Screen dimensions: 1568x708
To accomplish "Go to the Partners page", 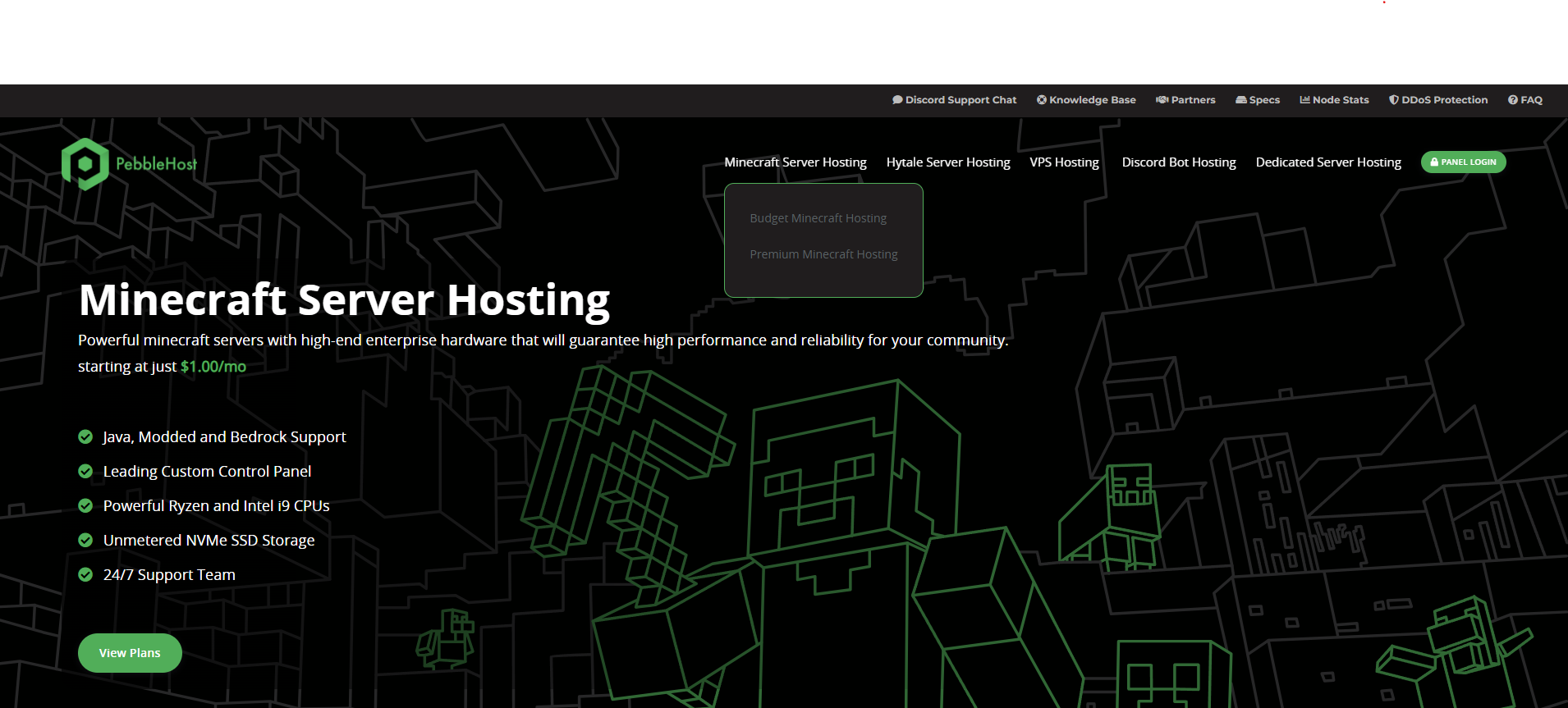I will pyautogui.click(x=1185, y=100).
